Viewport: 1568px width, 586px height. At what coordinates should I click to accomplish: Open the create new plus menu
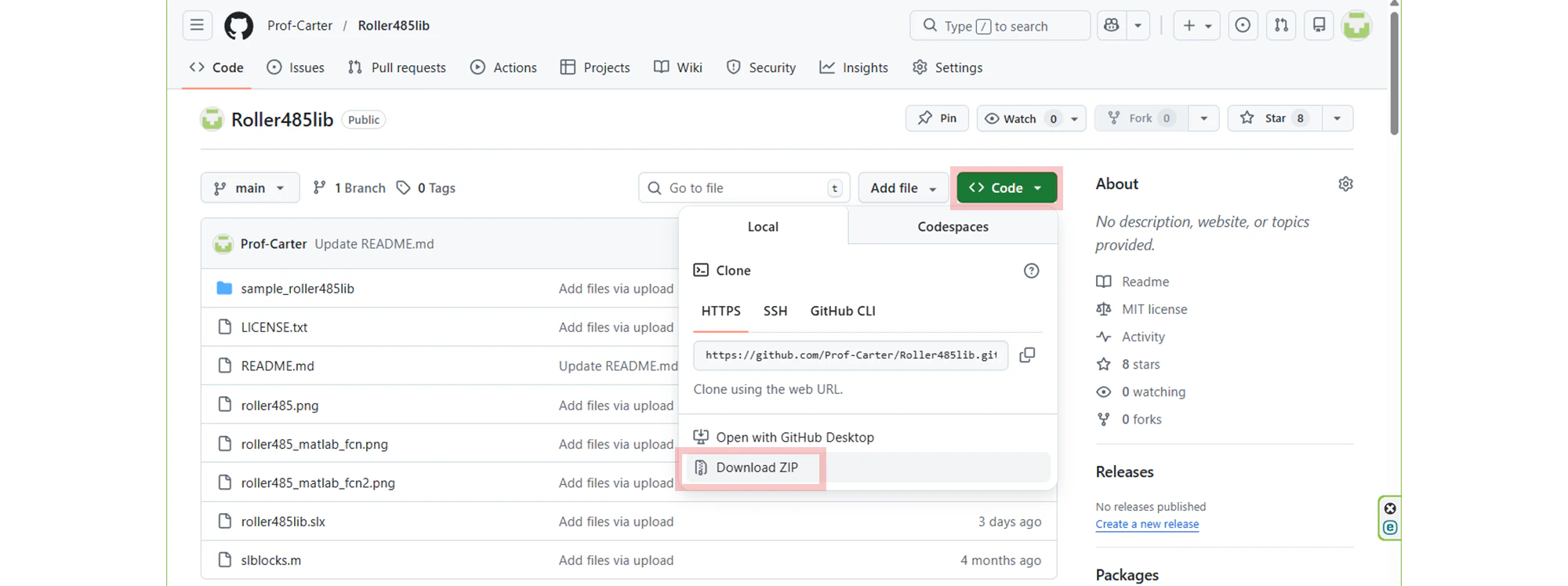click(1196, 25)
